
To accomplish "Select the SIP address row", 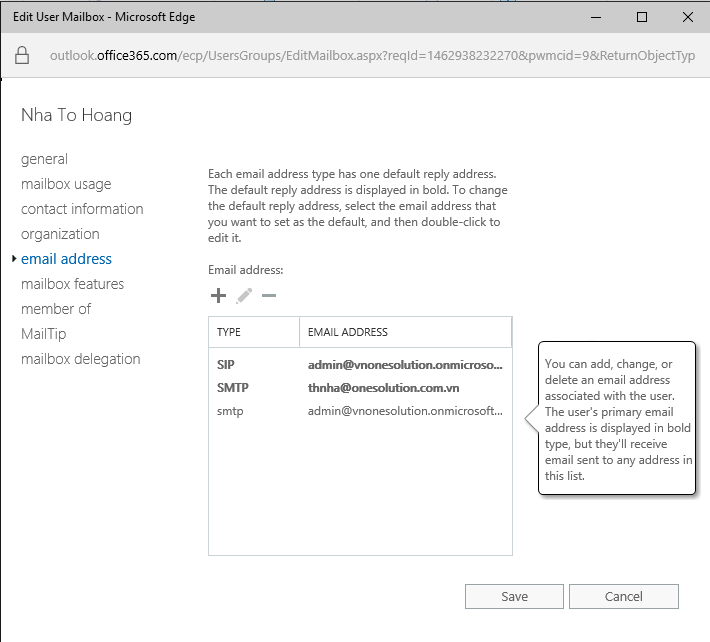I will tap(359, 365).
